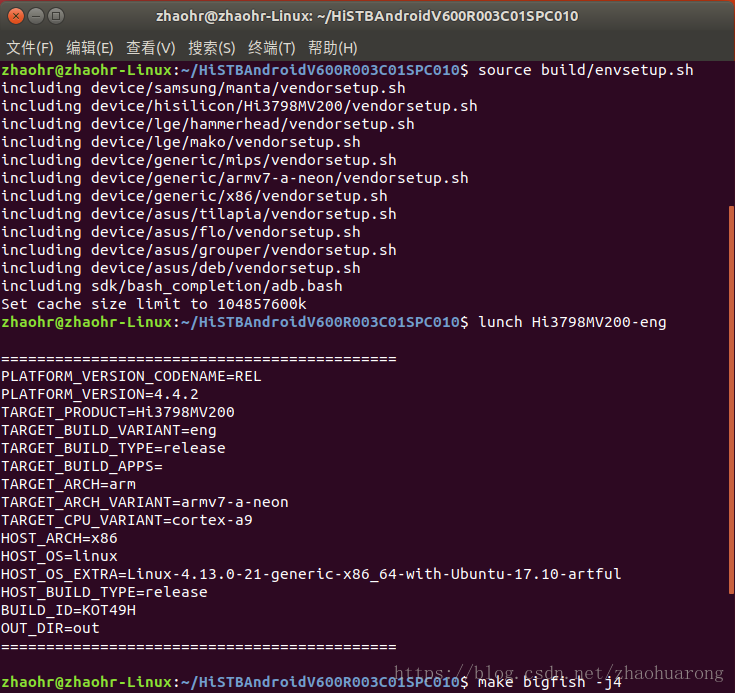Screen dimensions: 735x693
Task: Click the lge/mako vendorsetup.sh line
Action: [x=181, y=142]
